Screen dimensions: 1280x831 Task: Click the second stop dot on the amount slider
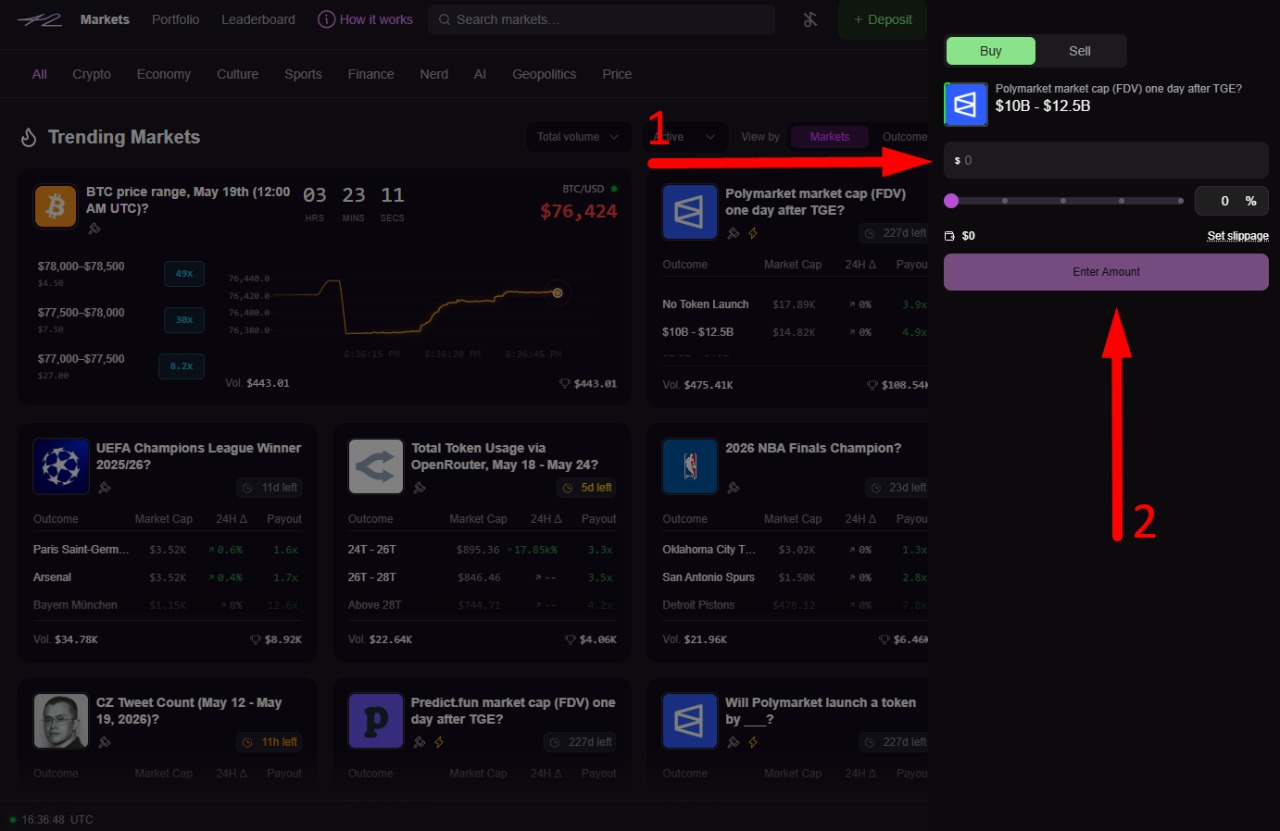(1063, 201)
